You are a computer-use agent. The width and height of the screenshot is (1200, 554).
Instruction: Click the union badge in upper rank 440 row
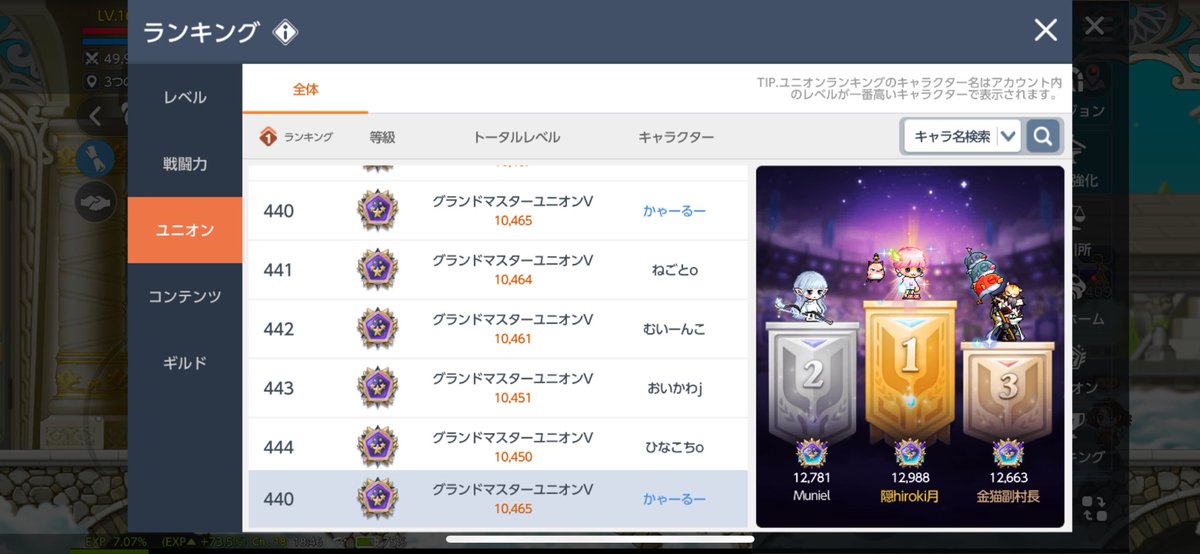[x=377, y=211]
